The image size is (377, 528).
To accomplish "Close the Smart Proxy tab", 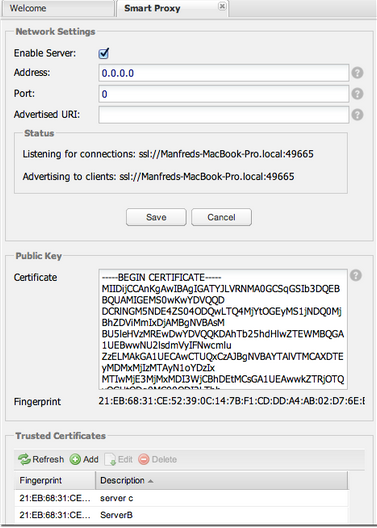I will click(222, 6).
